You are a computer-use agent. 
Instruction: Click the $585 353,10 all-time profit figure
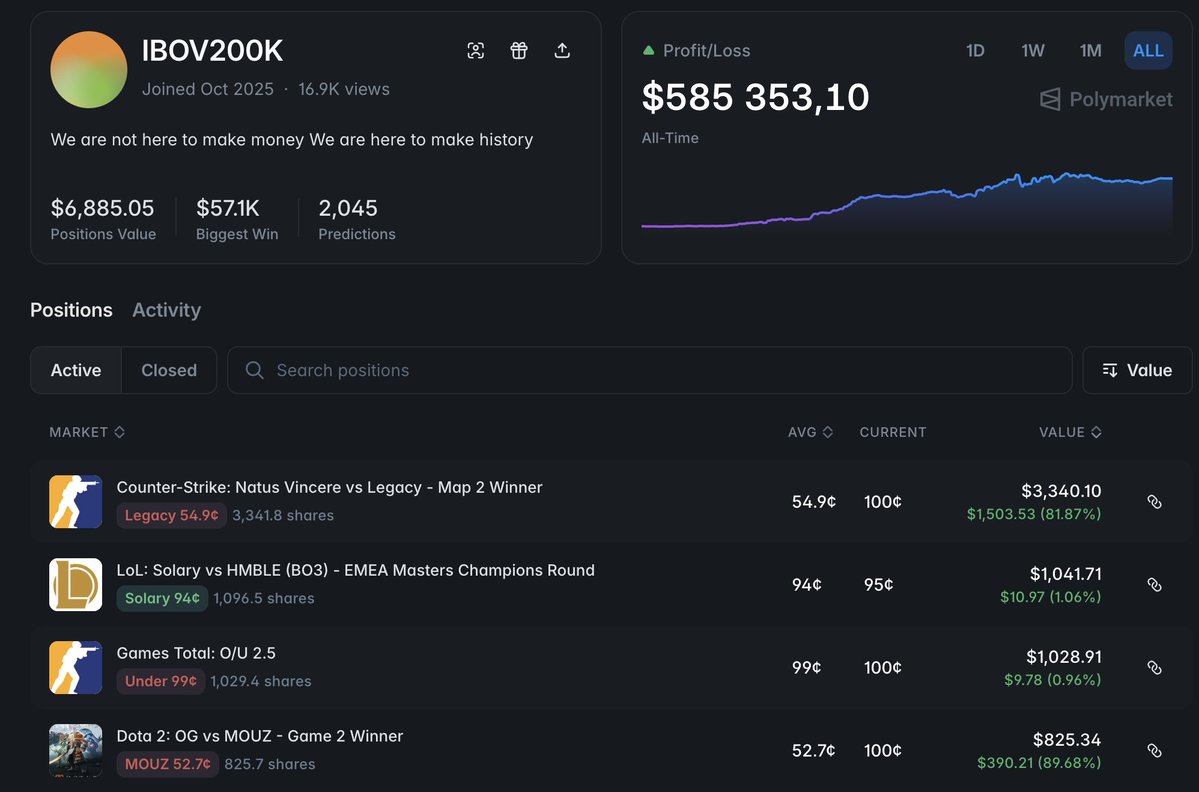(755, 97)
